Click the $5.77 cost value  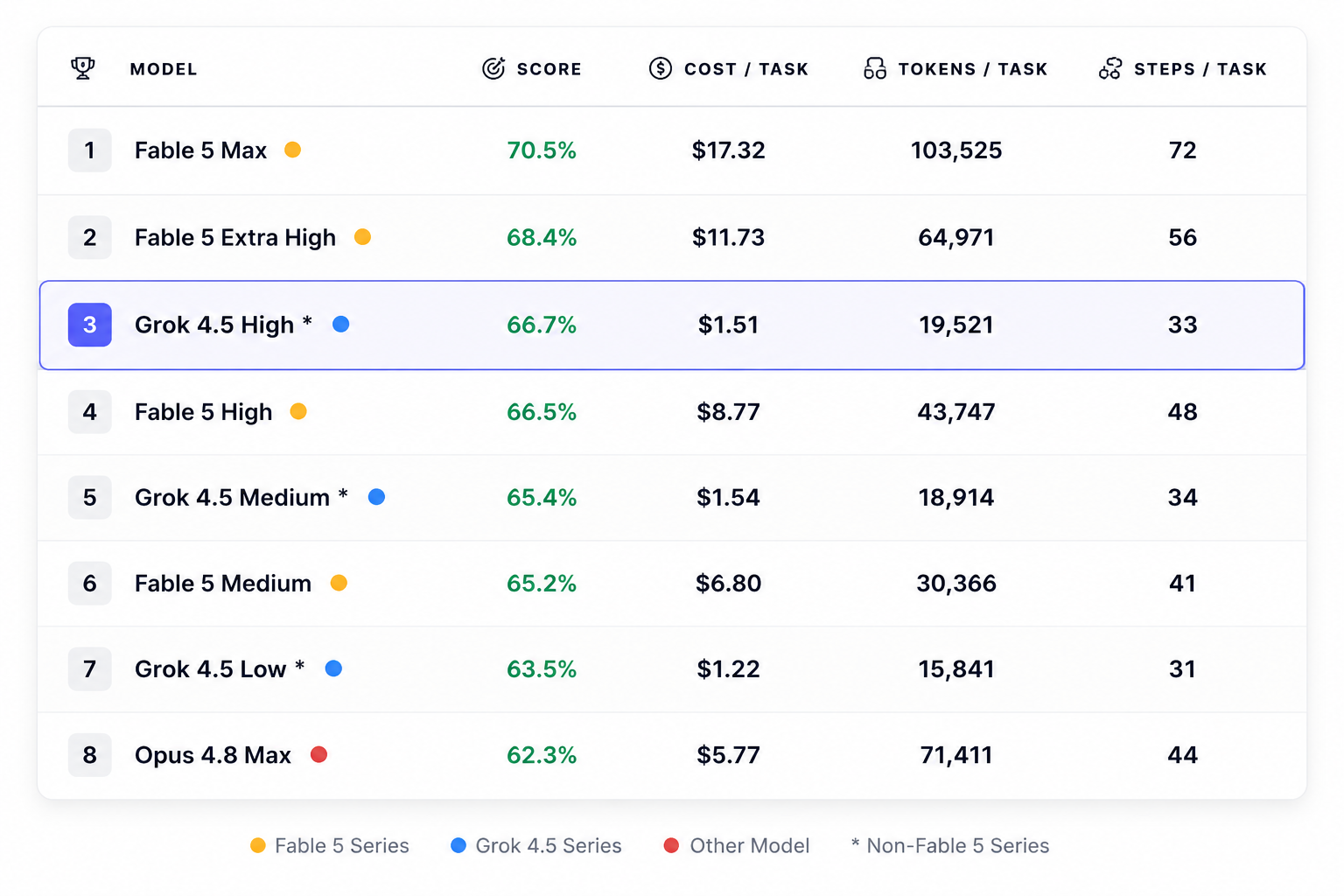coord(729,755)
